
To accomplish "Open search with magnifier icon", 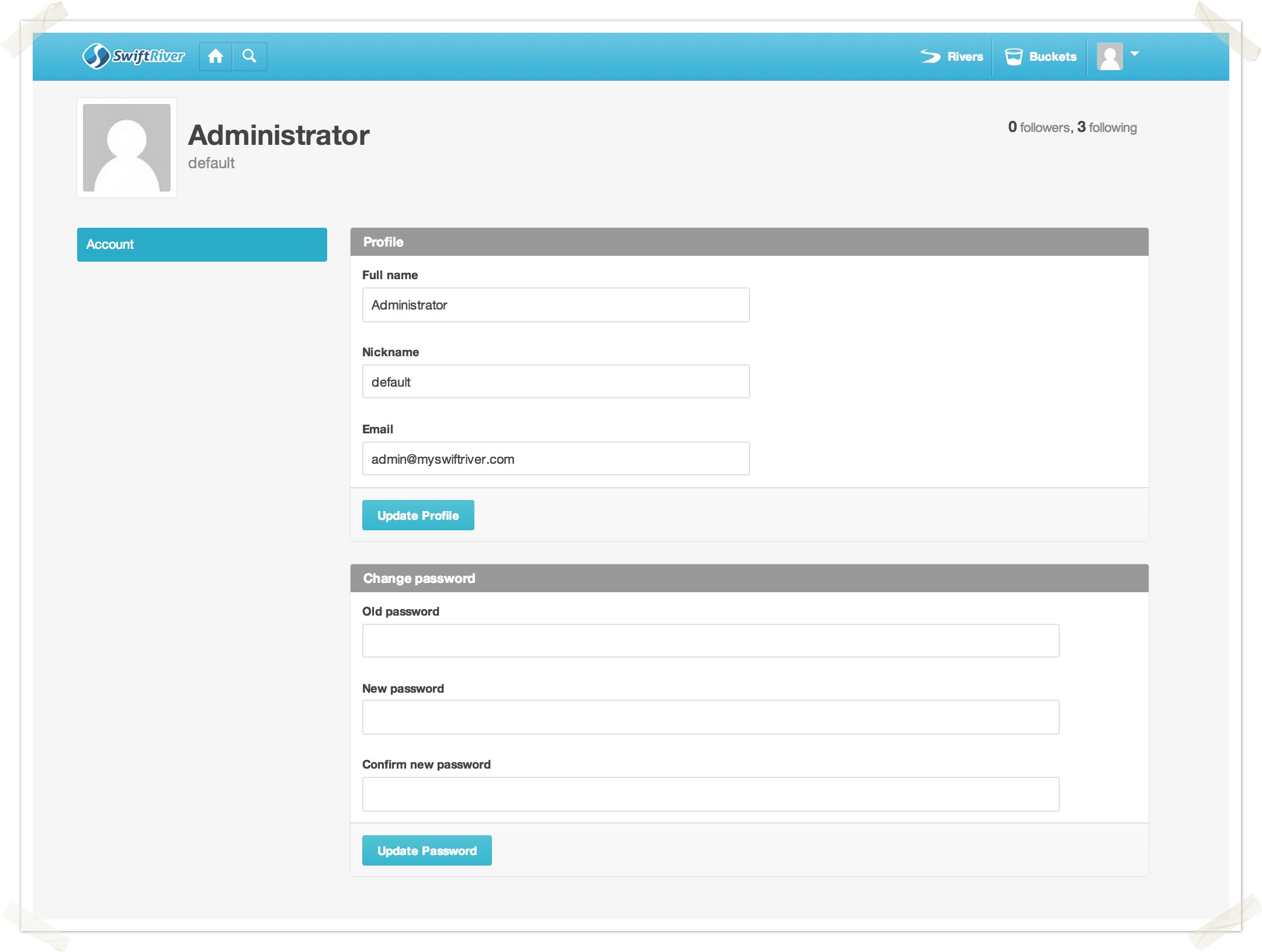I will point(249,56).
